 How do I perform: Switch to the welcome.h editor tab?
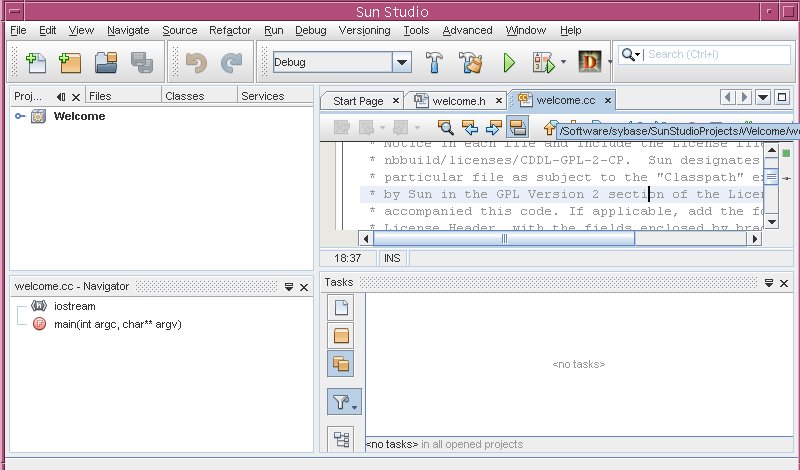(459, 101)
